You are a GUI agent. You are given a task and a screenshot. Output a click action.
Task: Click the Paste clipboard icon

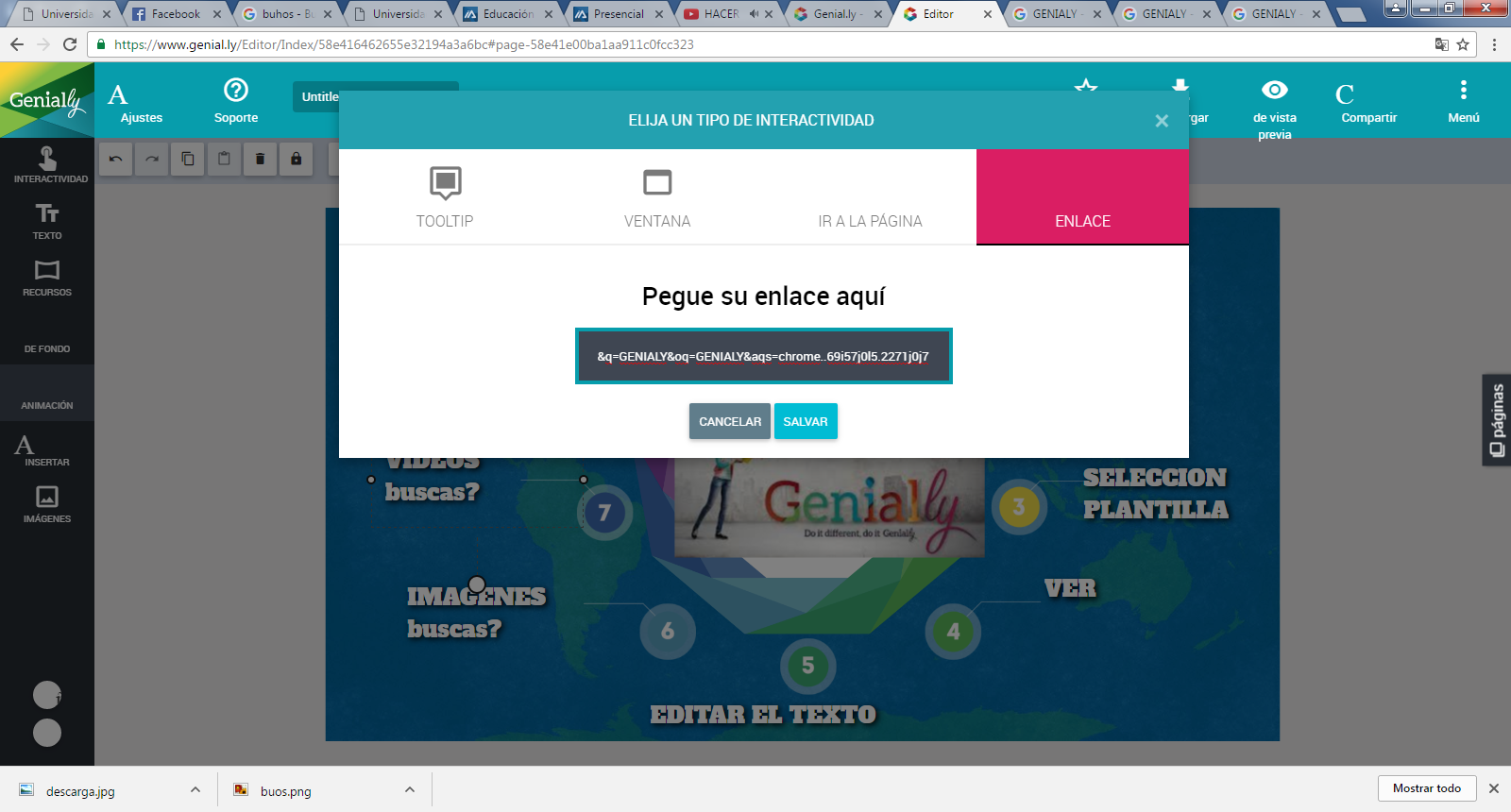click(224, 159)
